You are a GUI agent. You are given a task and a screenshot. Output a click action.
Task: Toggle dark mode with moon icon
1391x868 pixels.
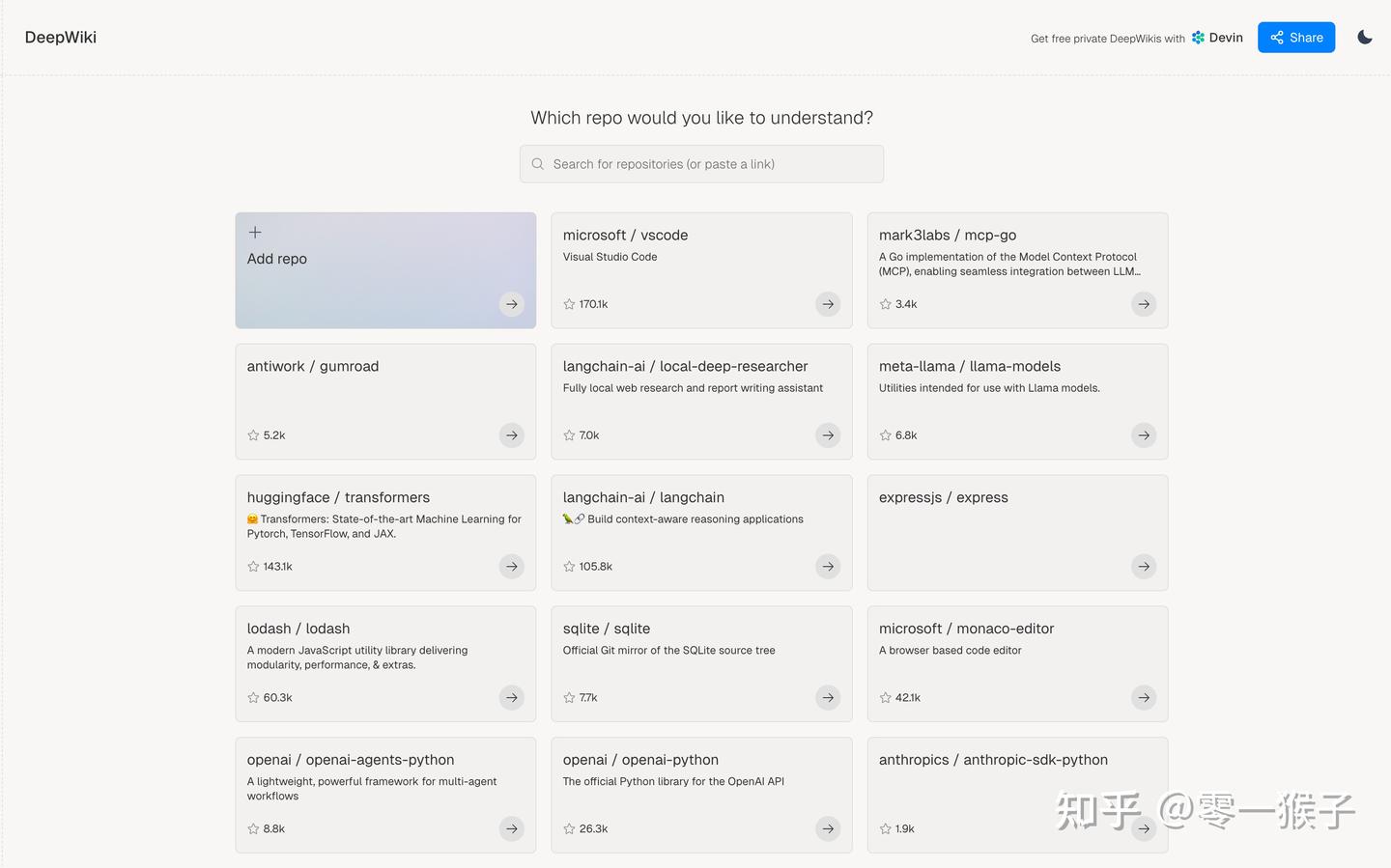click(1364, 38)
